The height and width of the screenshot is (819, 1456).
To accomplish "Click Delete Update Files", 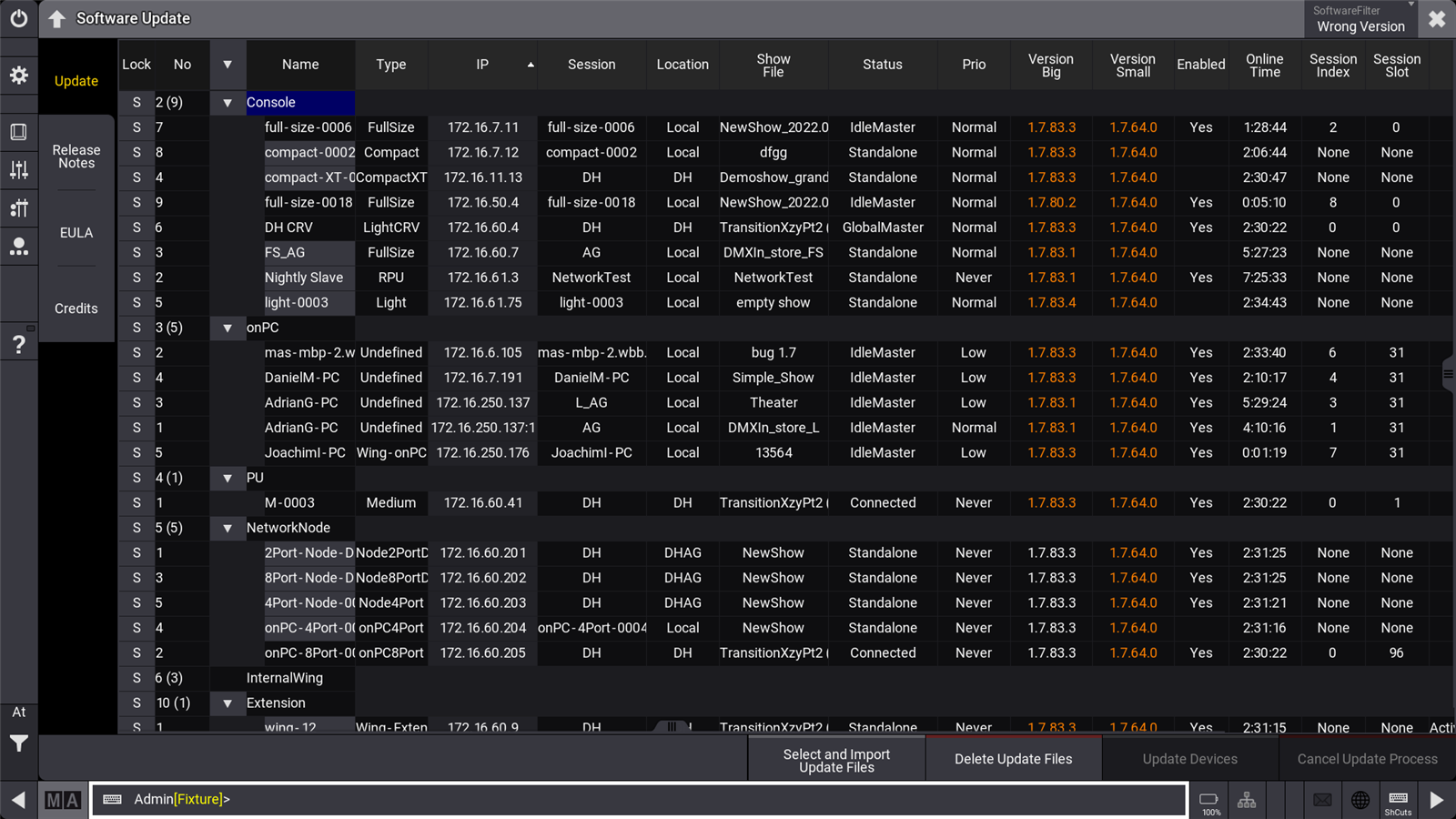I will (x=1013, y=759).
